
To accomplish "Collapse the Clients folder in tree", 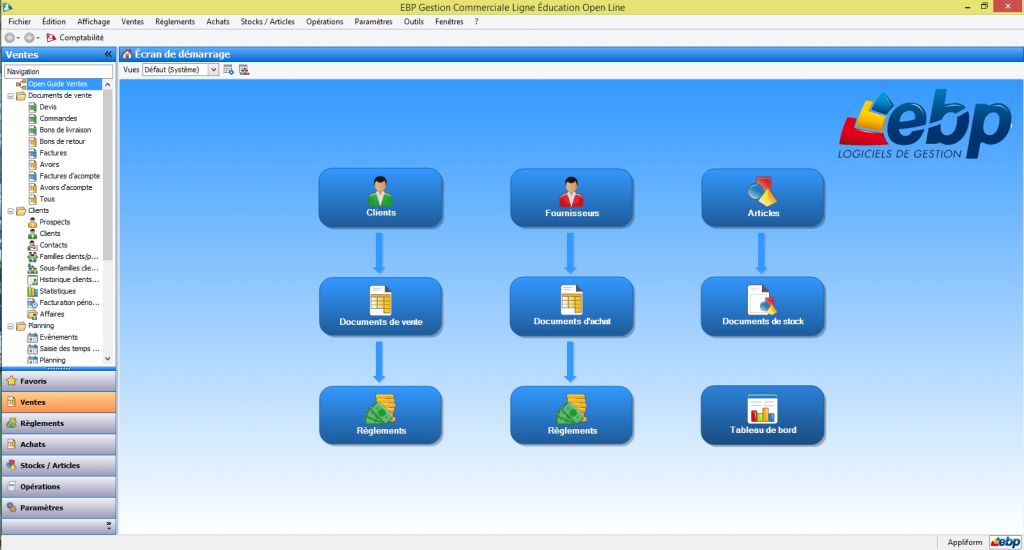I will 10,211.
